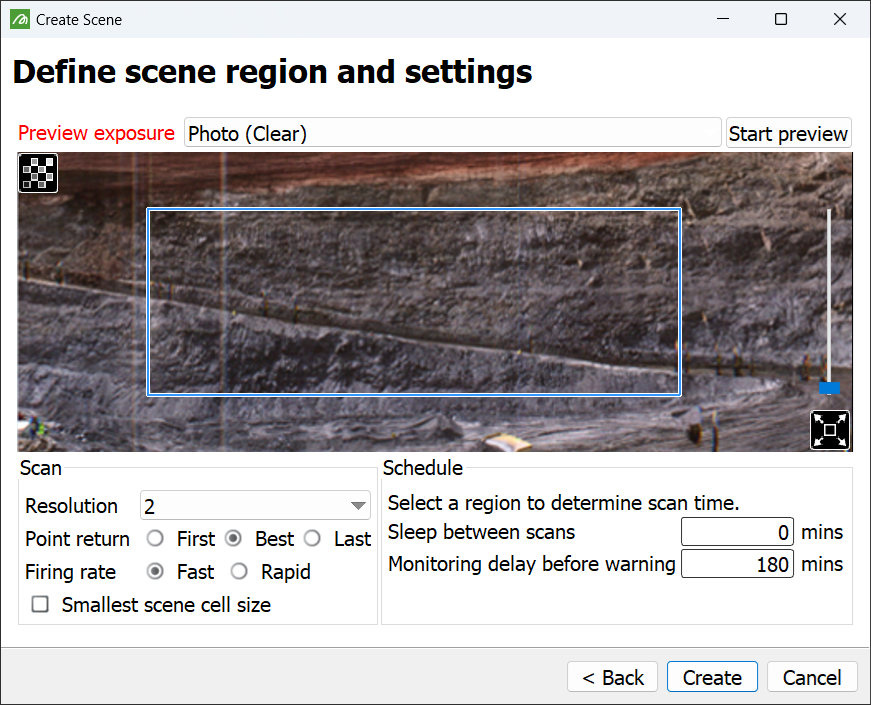Choose Fast firing rate
Viewport: 871px width, 705px height.
click(155, 571)
